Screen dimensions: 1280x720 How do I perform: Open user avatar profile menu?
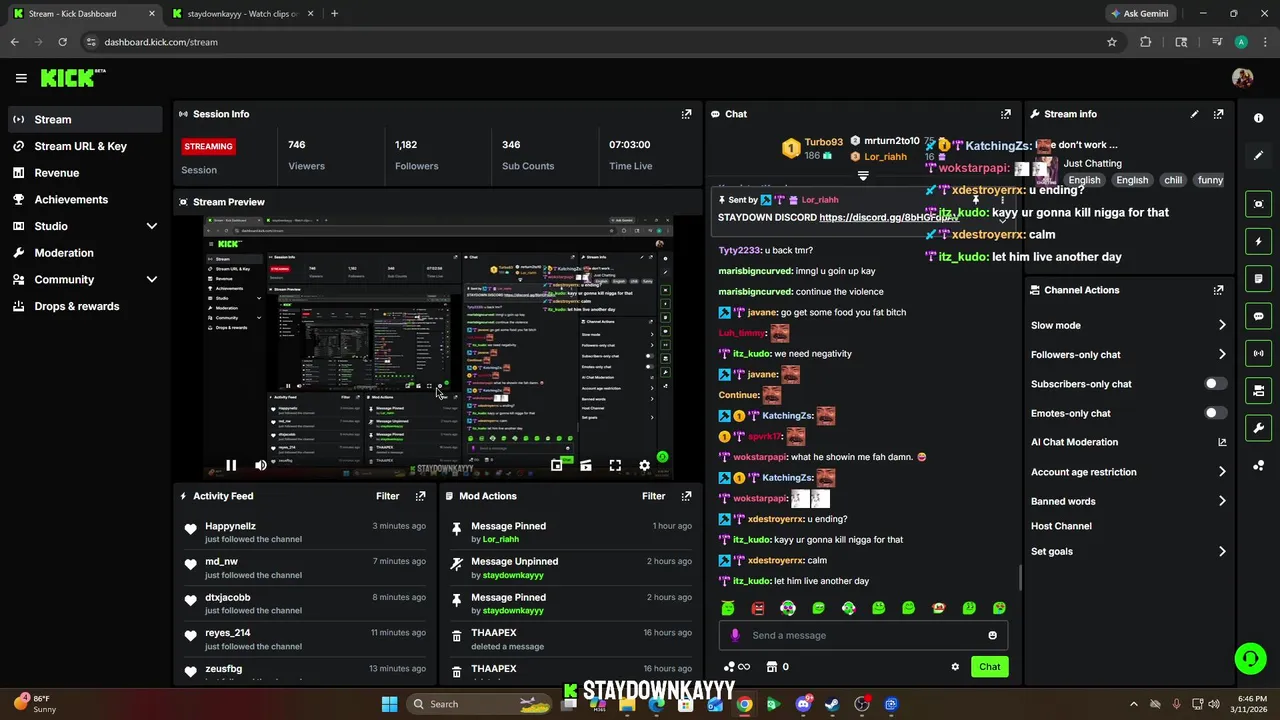click(x=1243, y=78)
